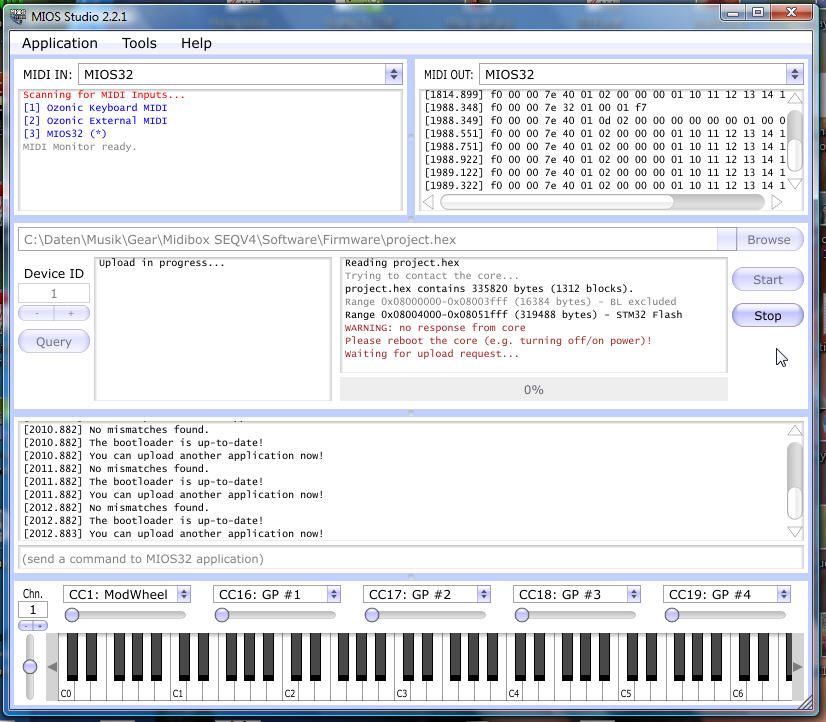Stop the upload in progress
Image resolution: width=826 pixels, height=722 pixels.
(768, 315)
